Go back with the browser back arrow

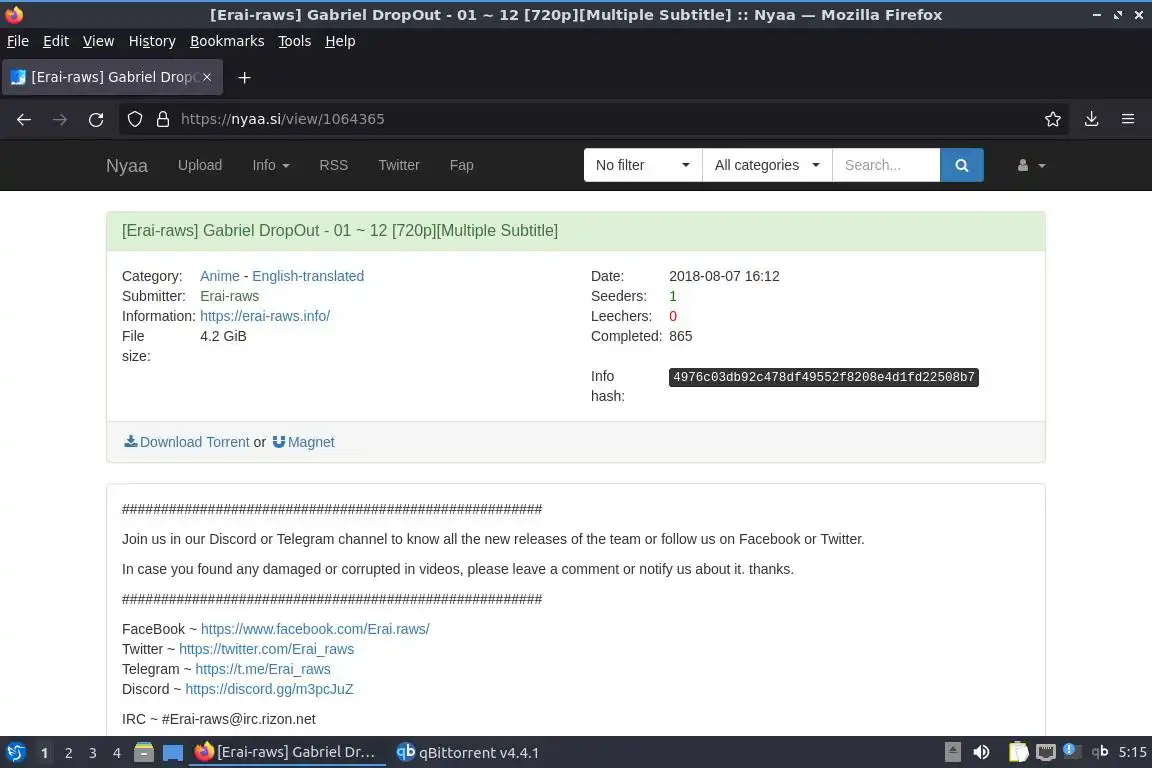coord(24,119)
